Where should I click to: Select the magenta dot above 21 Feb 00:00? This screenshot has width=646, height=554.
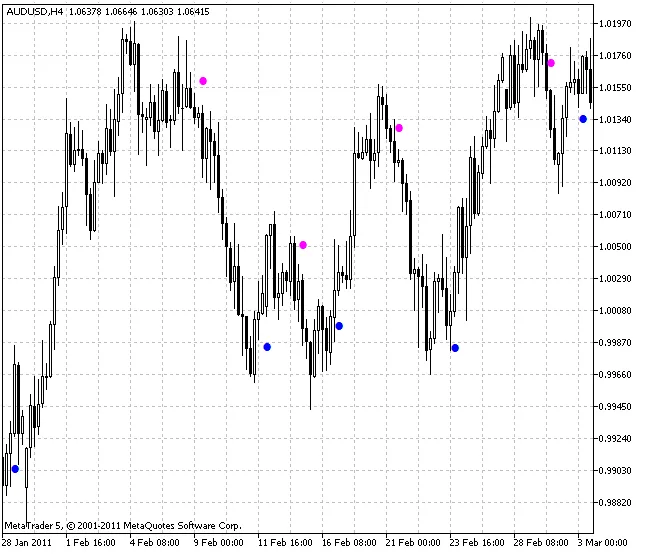[x=399, y=128]
